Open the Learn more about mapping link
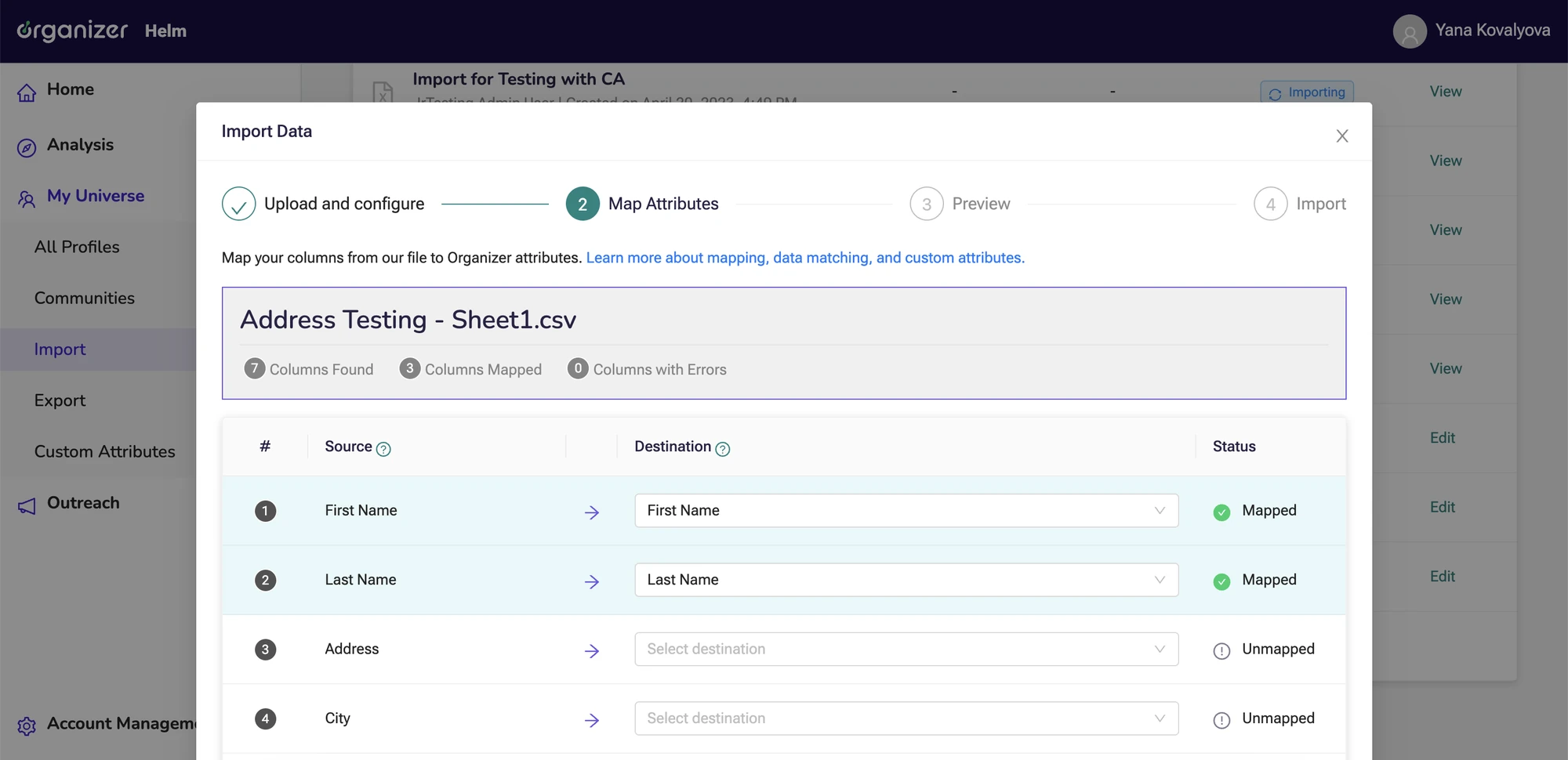Screen dimensions: 1568x760 pos(805,258)
